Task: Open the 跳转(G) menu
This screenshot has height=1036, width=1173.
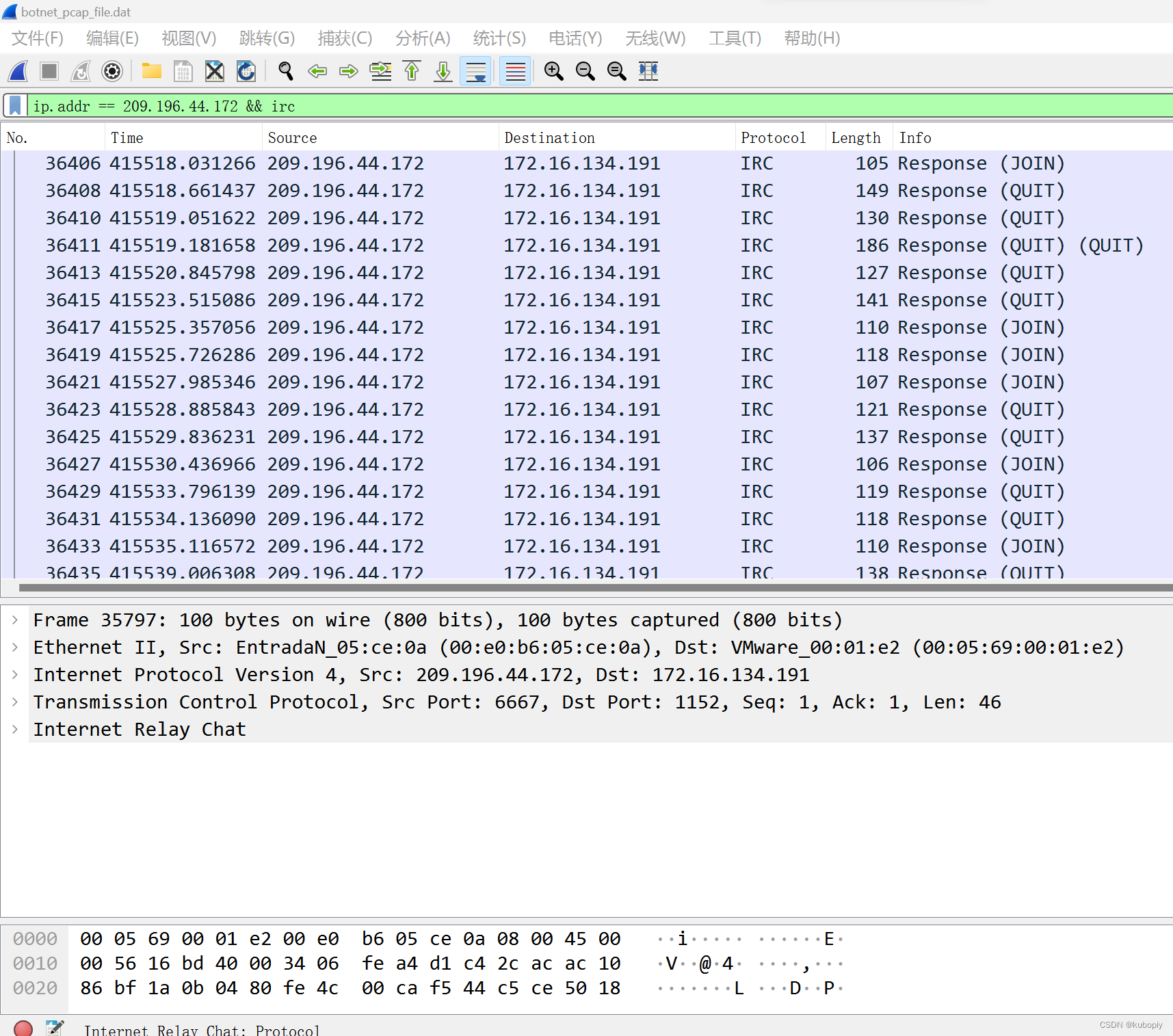Action: tap(267, 38)
